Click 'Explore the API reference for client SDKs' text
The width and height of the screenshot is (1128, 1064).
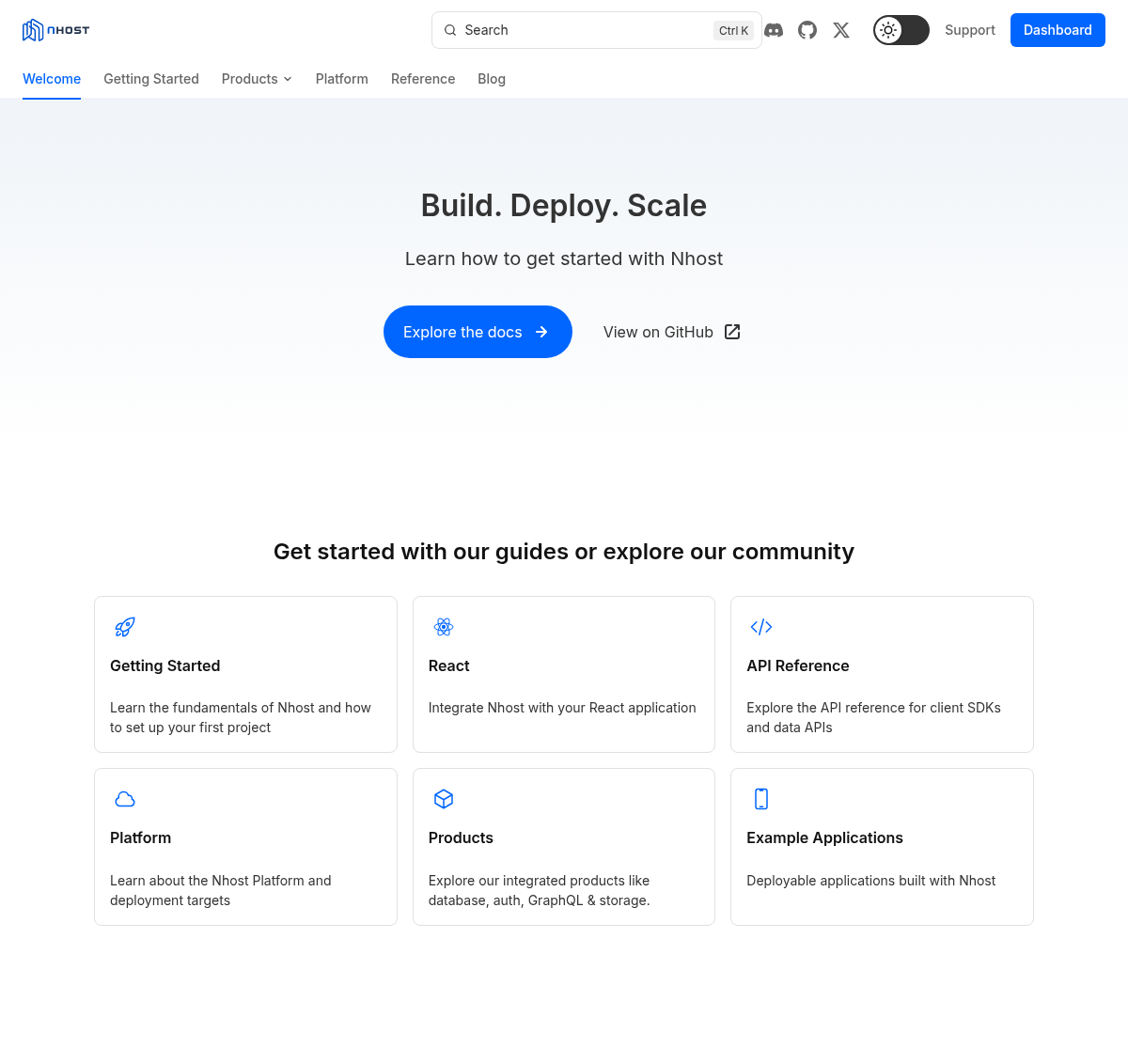click(873, 717)
